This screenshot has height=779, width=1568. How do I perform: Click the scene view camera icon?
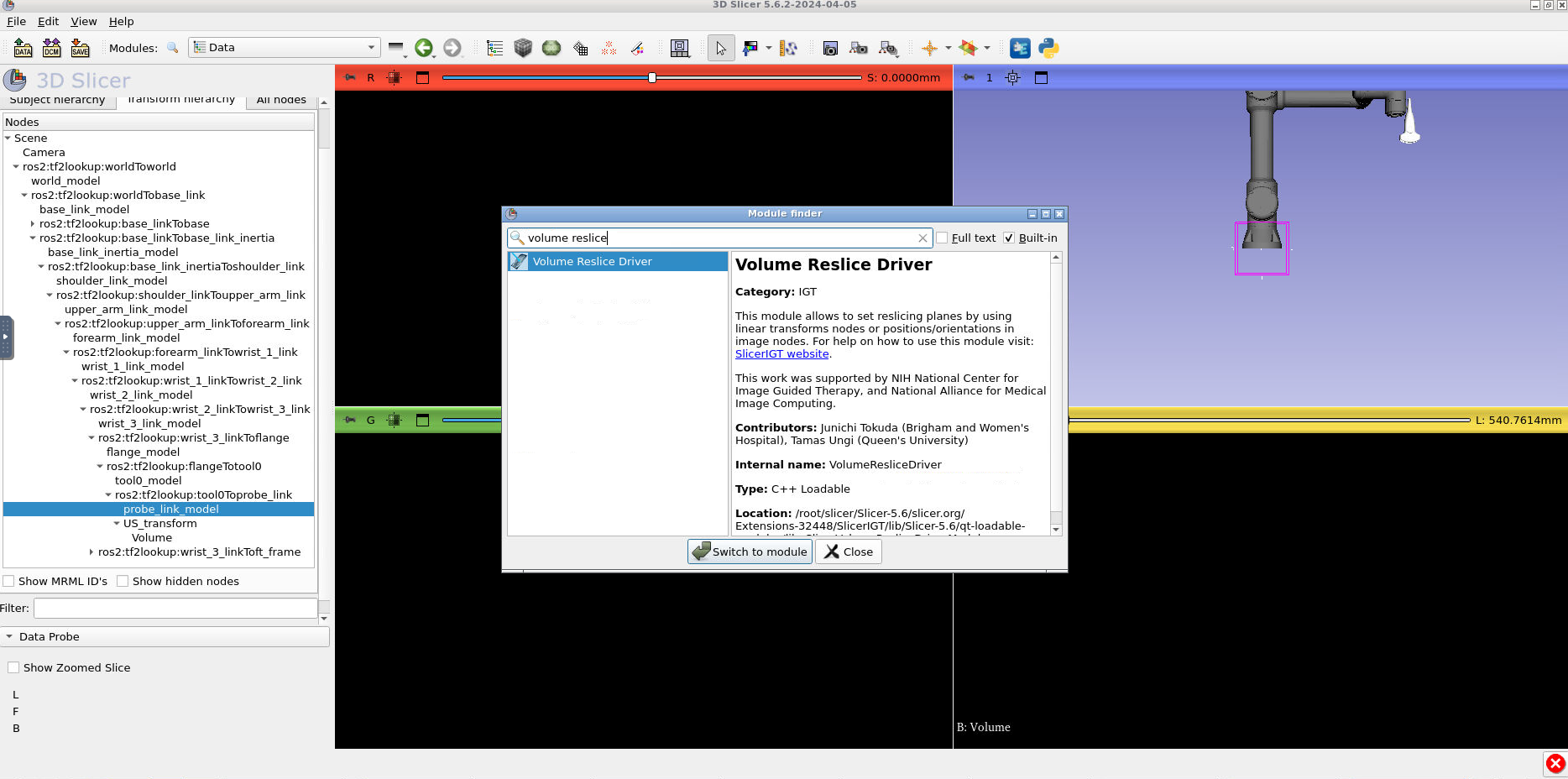(859, 48)
